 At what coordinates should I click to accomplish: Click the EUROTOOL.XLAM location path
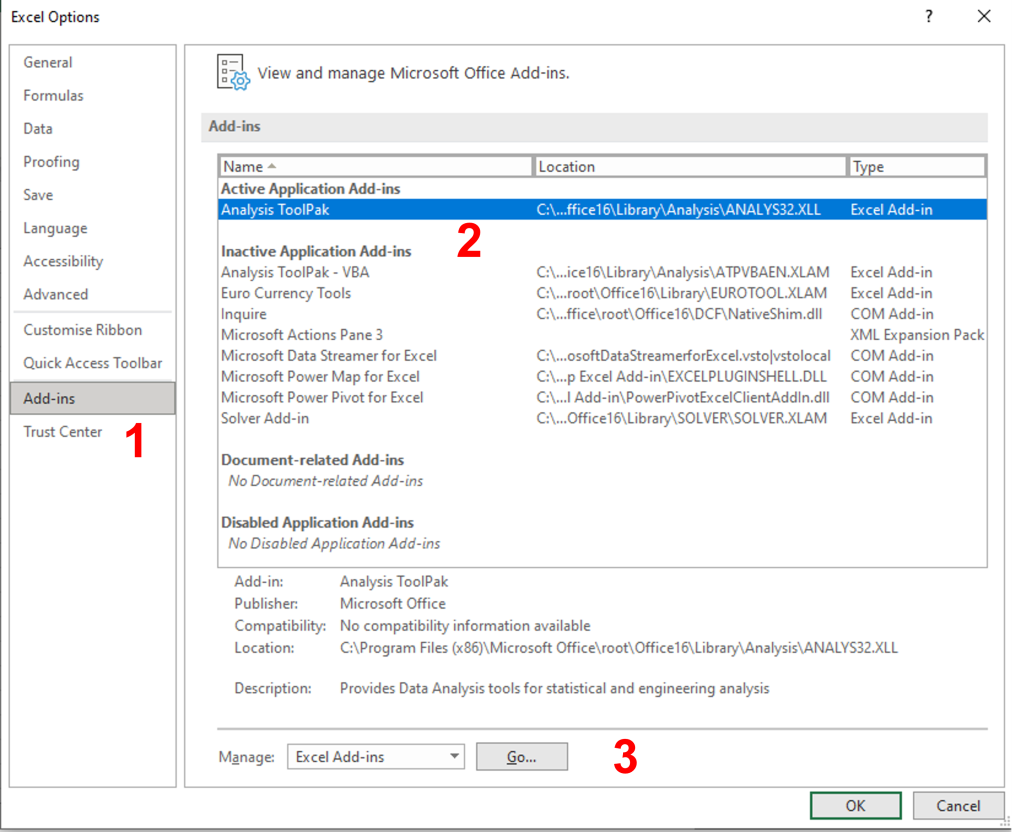coord(682,293)
